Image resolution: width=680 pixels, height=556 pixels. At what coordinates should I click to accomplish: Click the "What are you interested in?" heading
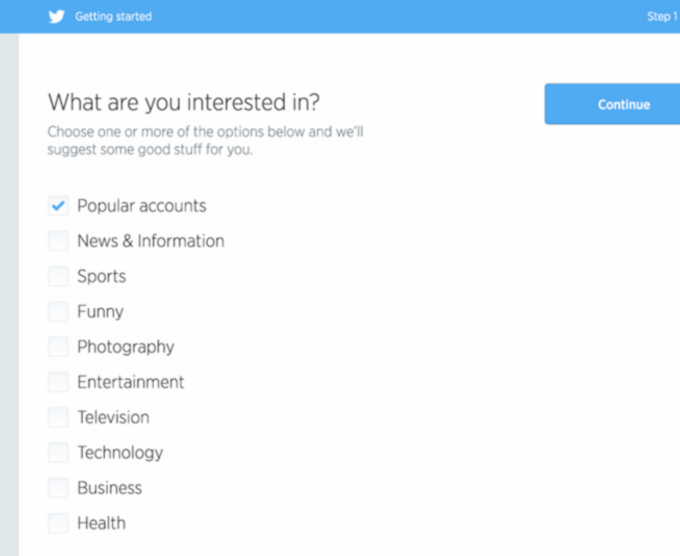pos(190,102)
